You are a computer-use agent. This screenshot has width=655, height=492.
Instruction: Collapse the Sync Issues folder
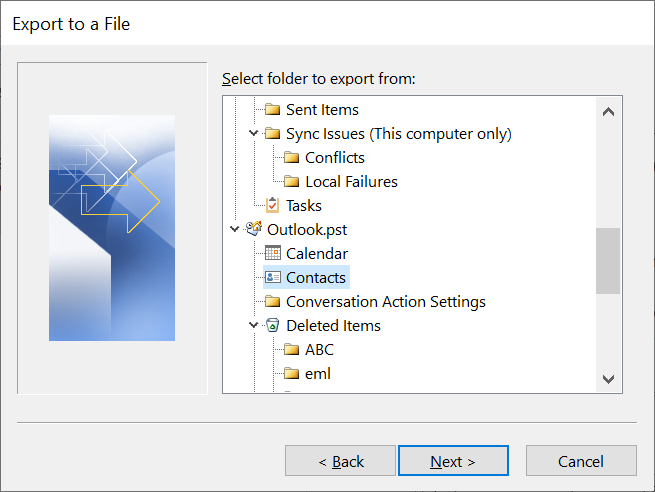click(253, 133)
